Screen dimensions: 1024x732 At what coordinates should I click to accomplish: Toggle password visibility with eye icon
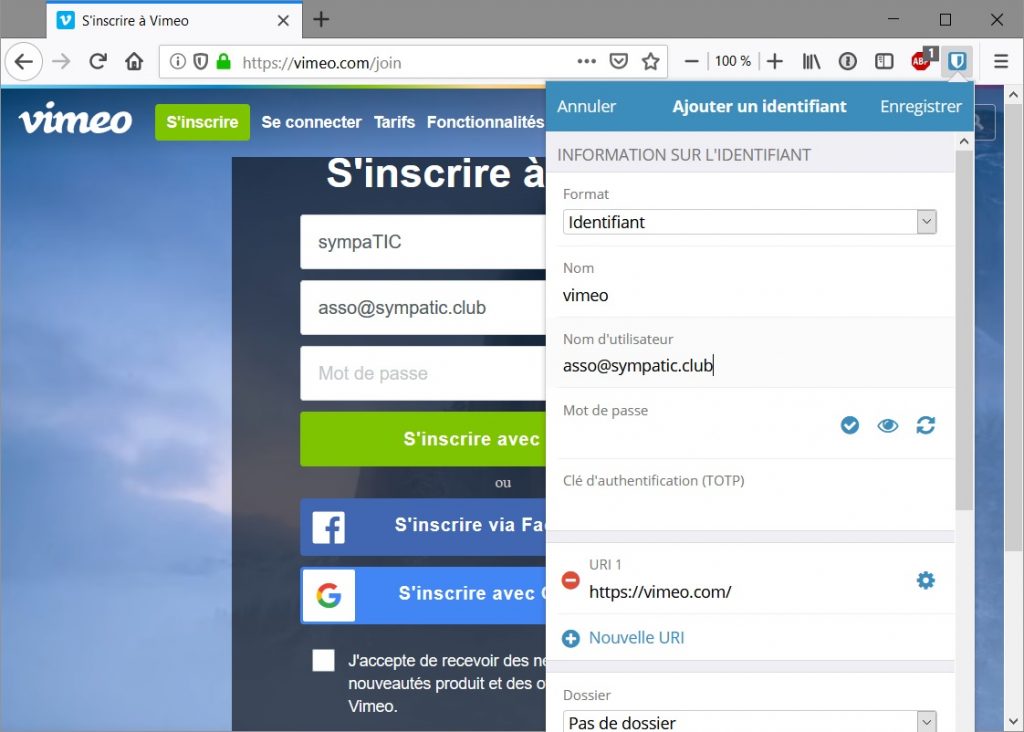pyautogui.click(x=888, y=426)
